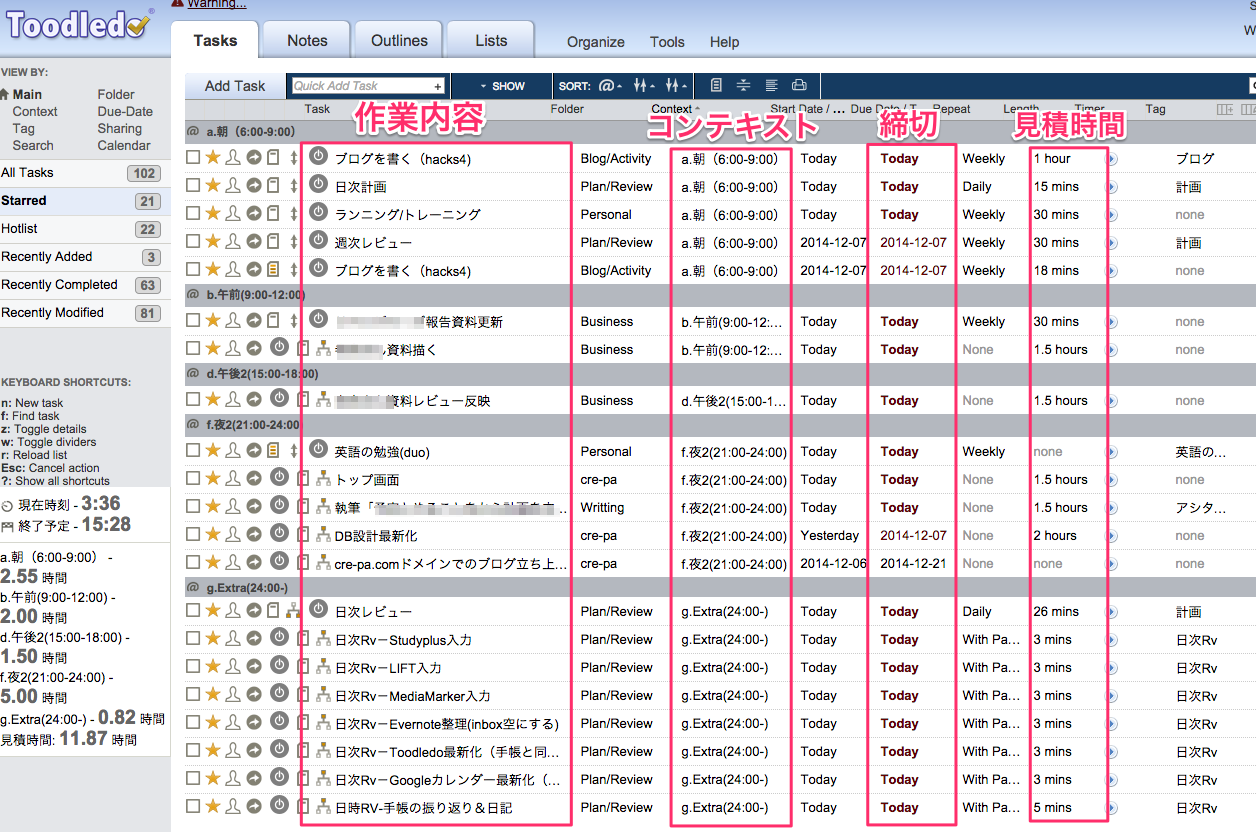1256x832 pixels.
Task: Check off the 日次レビュー task
Action: click(193, 612)
